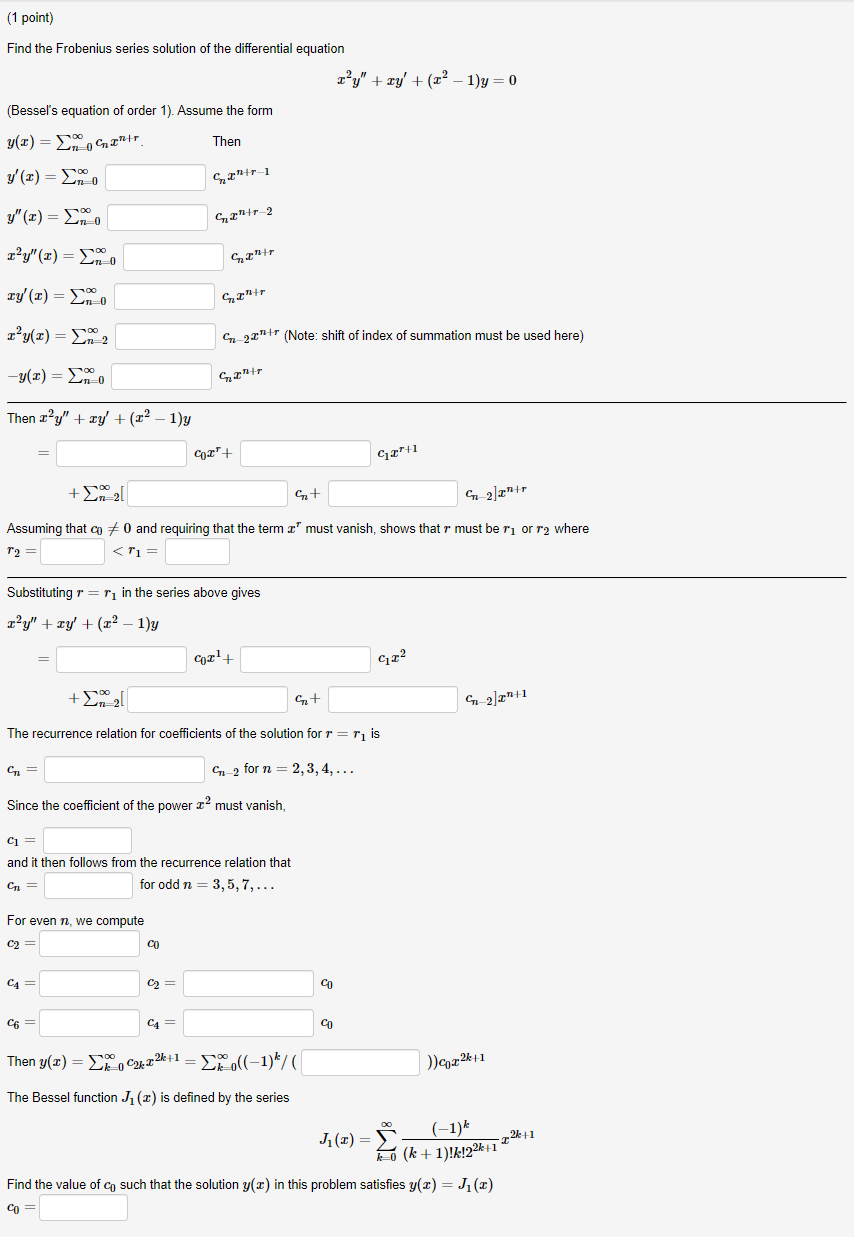Click the final c0 answer box for J1(x)
Viewport: 854px width, 1237px height.
point(83,1207)
